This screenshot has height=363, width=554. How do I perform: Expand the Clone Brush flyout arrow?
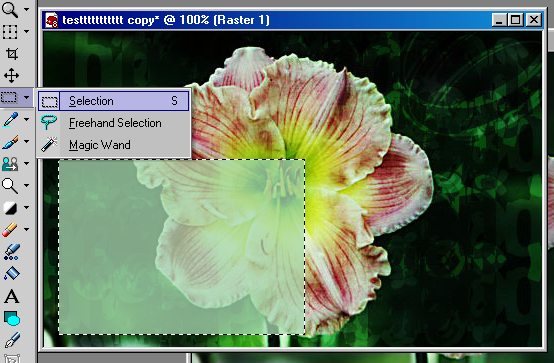pyautogui.click(x=26, y=163)
